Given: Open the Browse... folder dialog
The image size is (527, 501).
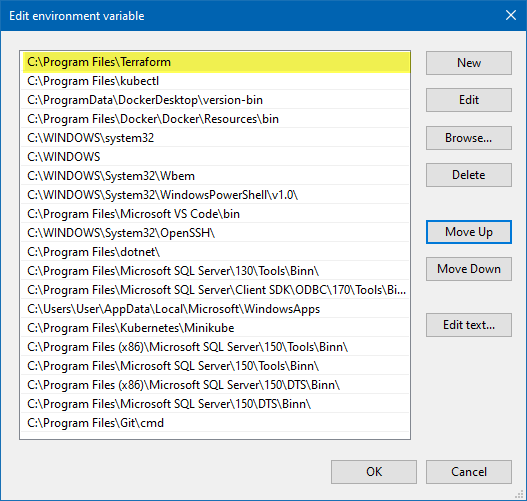Looking at the screenshot, I should tap(469, 138).
